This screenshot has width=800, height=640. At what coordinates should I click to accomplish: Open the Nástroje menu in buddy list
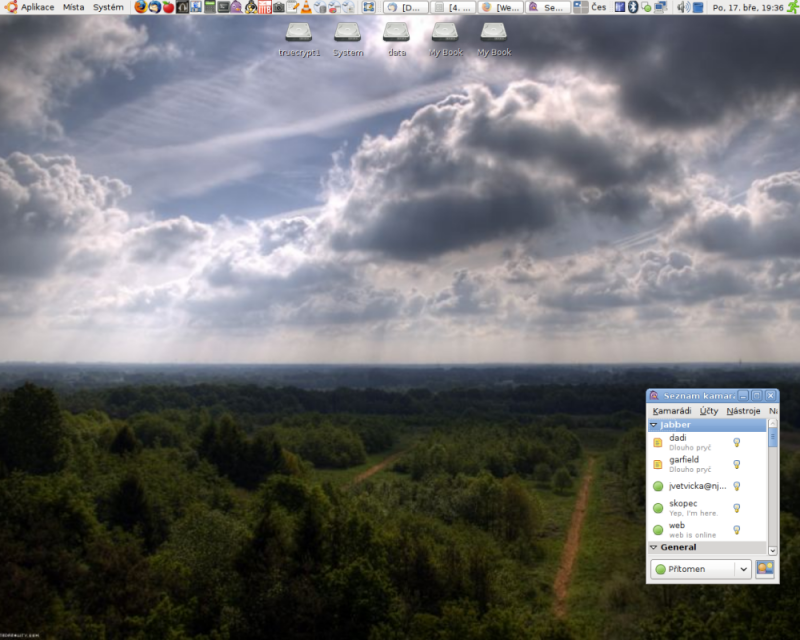pos(743,411)
